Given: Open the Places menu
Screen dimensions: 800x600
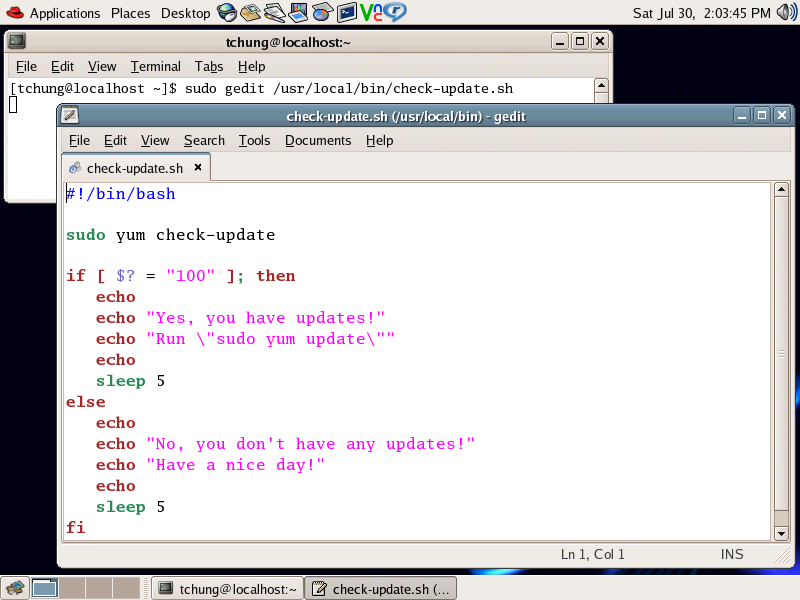Looking at the screenshot, I should pyautogui.click(x=131, y=13).
